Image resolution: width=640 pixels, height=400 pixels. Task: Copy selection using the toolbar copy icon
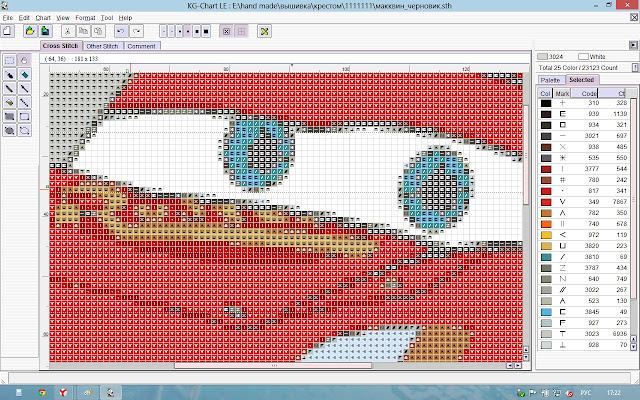click(x=83, y=31)
